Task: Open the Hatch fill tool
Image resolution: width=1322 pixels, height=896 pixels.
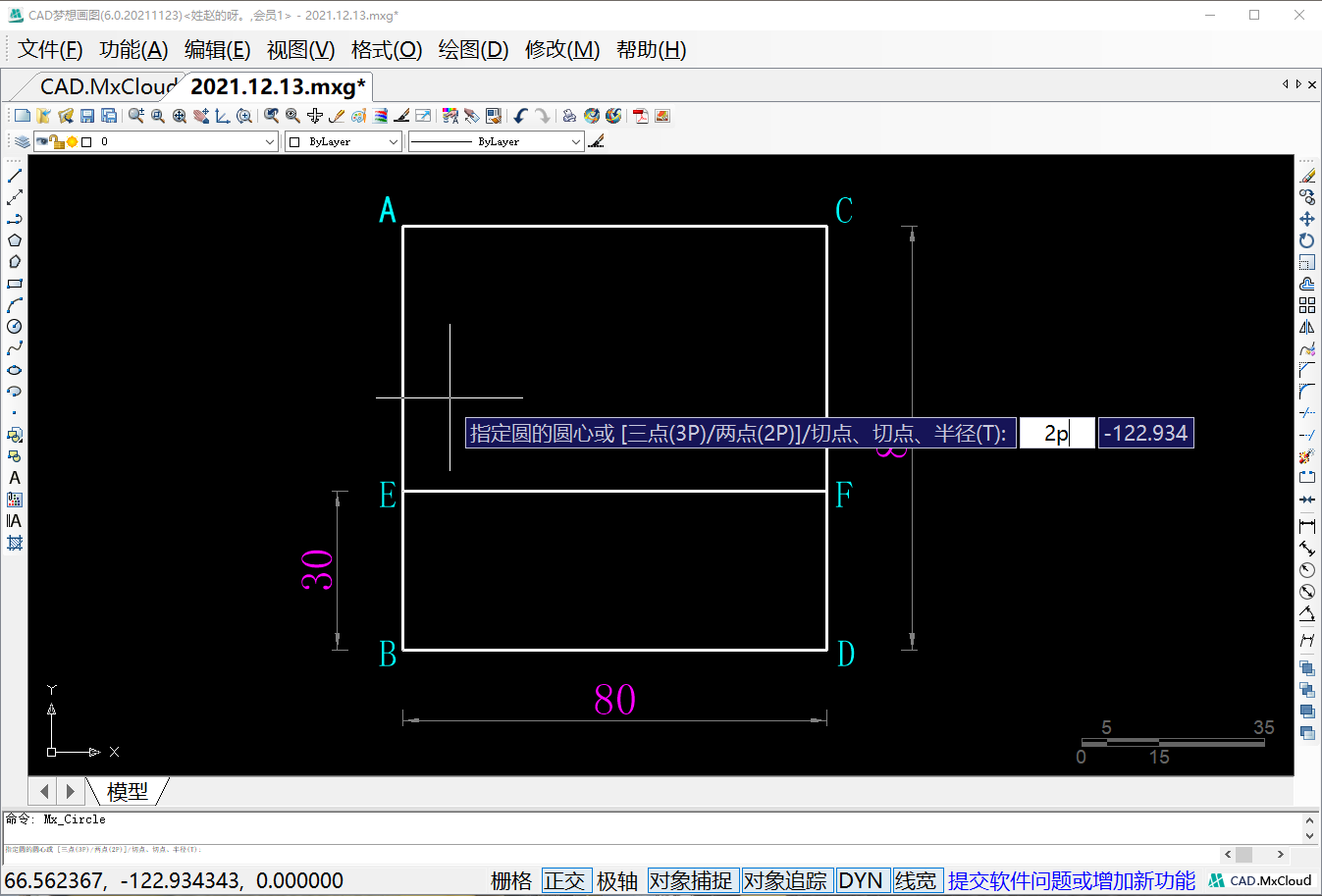Action: 15,543
